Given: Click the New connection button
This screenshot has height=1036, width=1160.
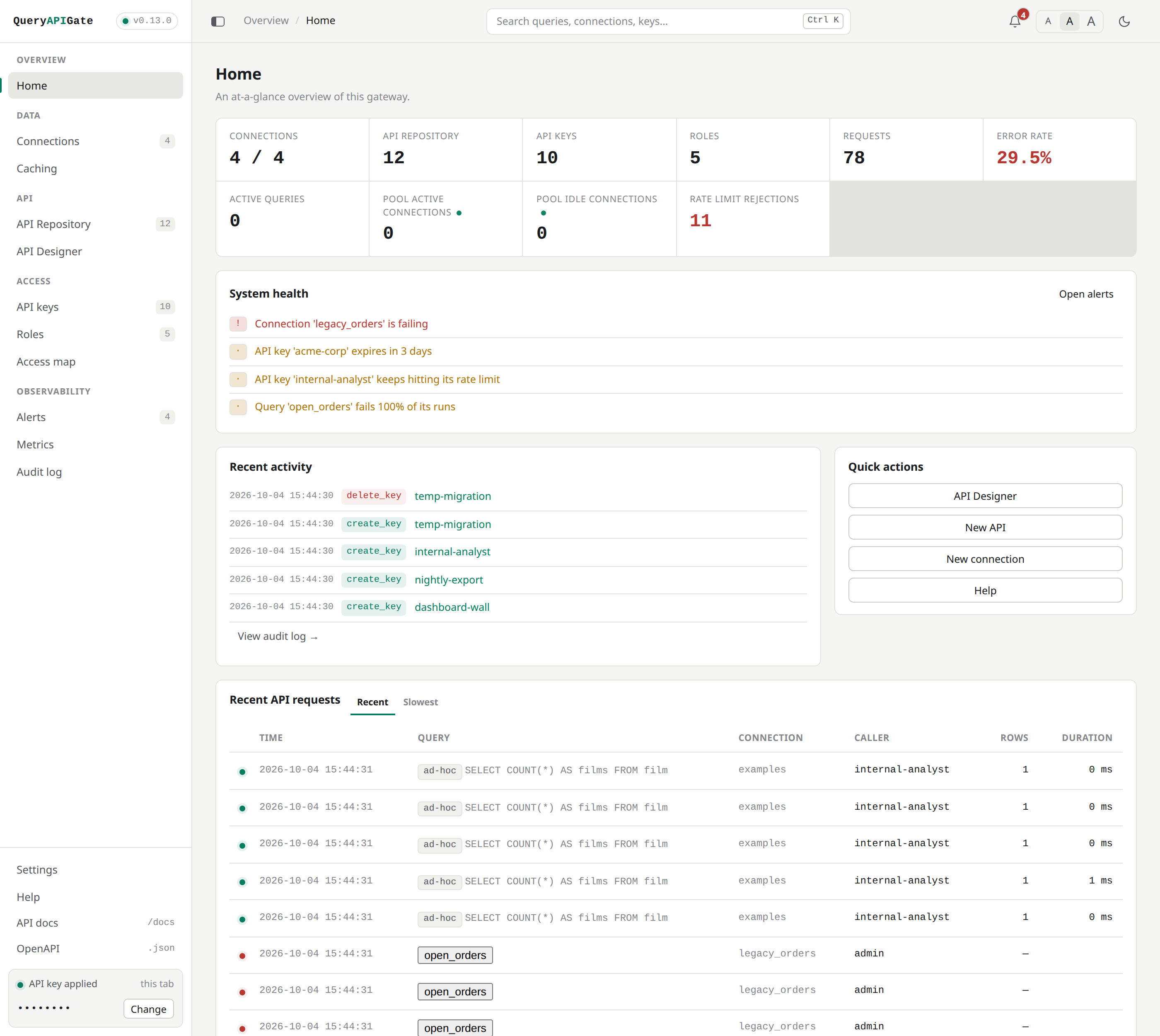Looking at the screenshot, I should [985, 559].
